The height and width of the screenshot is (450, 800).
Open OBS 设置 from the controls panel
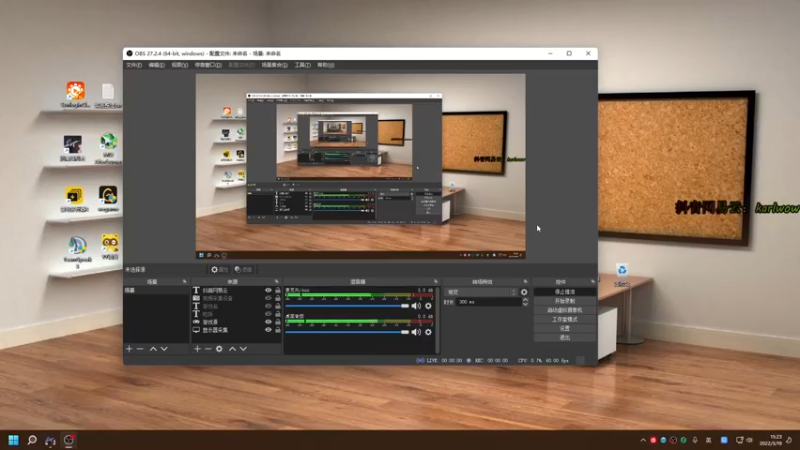coord(565,329)
